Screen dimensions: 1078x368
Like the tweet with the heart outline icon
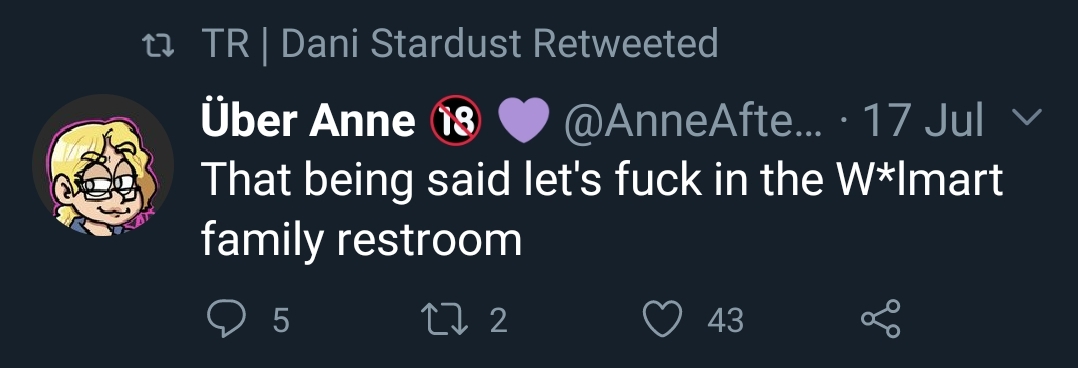coord(662,320)
